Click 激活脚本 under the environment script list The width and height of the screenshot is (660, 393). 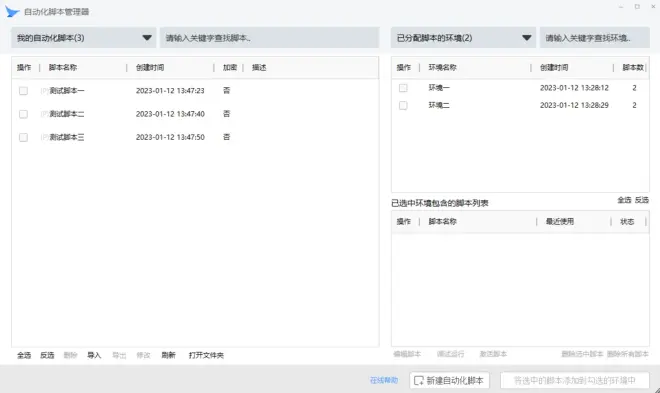[x=493, y=354]
